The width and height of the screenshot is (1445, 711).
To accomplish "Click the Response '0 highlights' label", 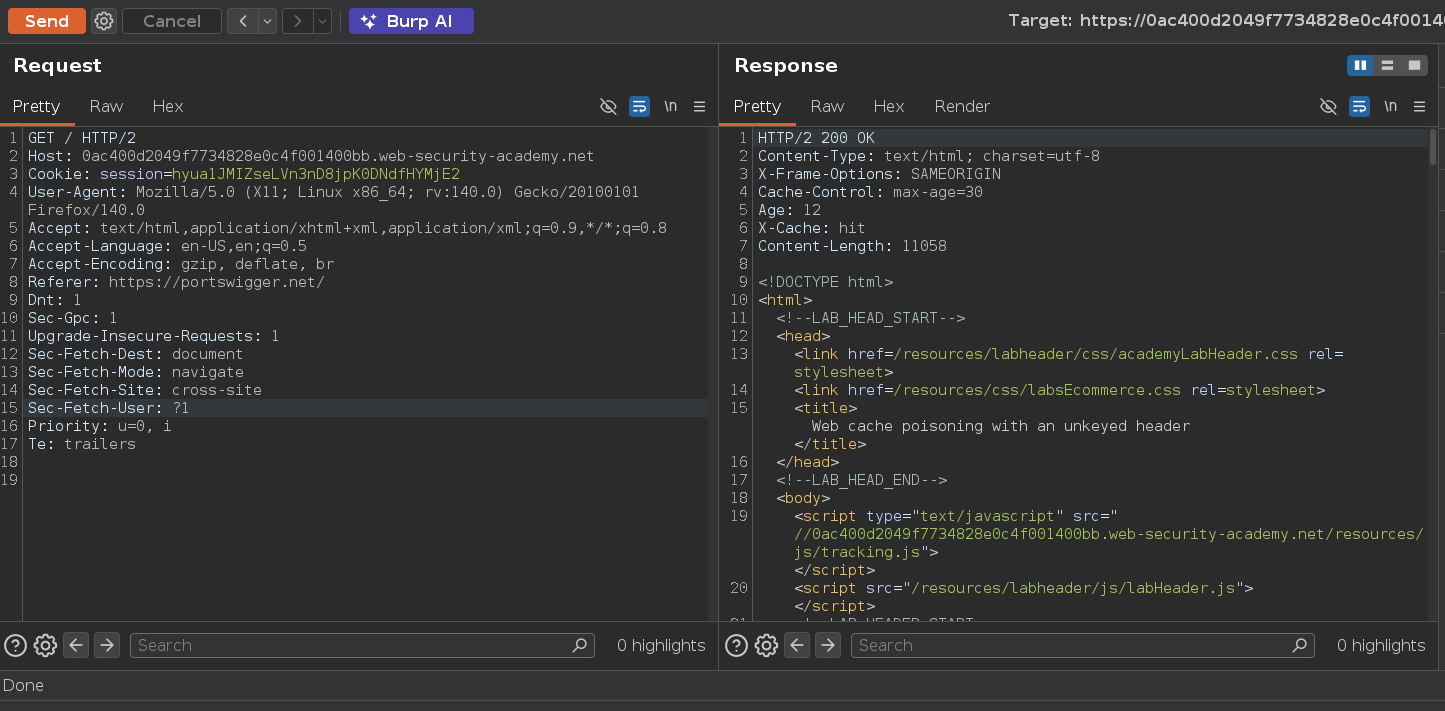I will 1381,645.
